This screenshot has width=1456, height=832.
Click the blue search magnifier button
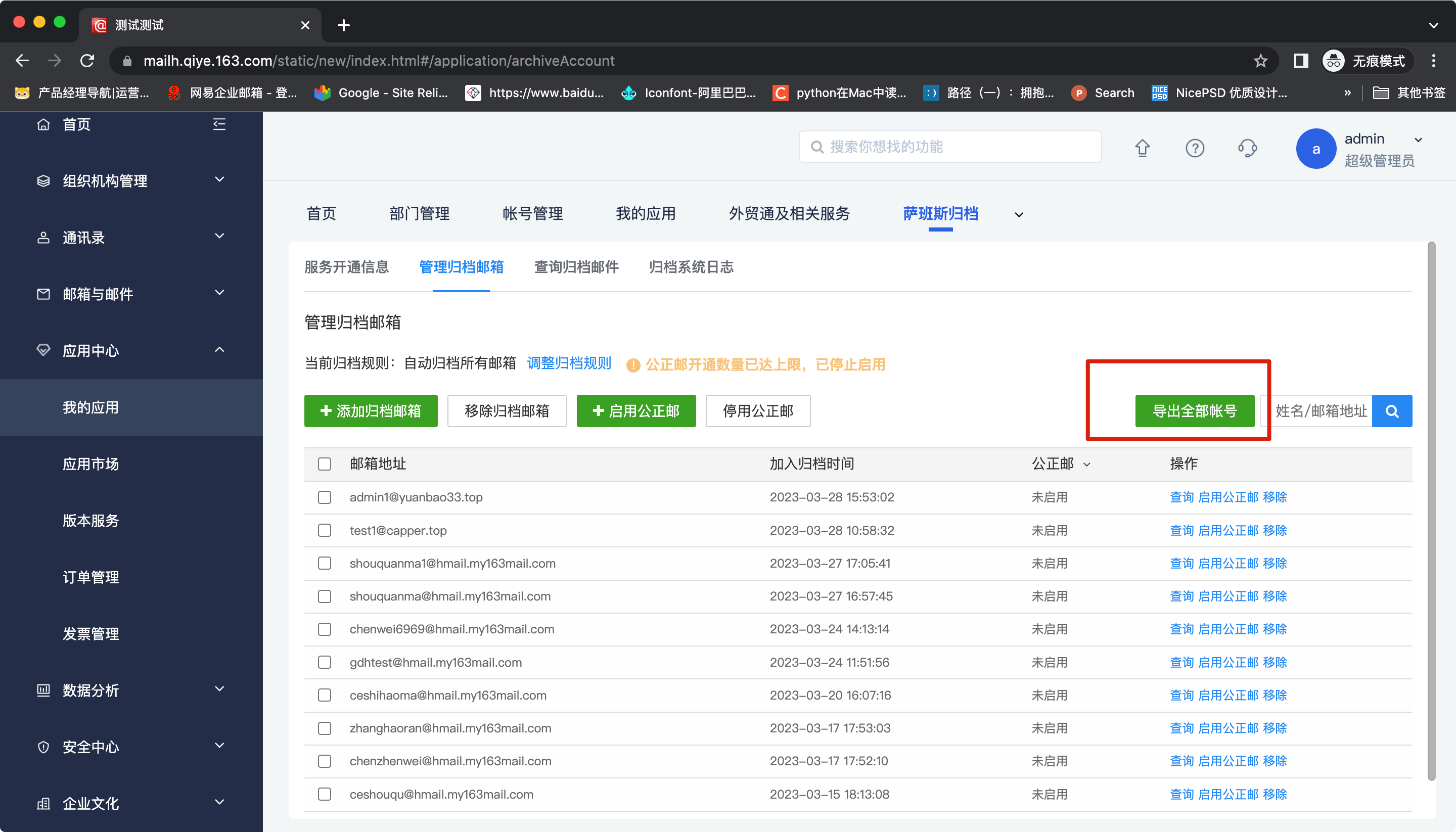1391,411
